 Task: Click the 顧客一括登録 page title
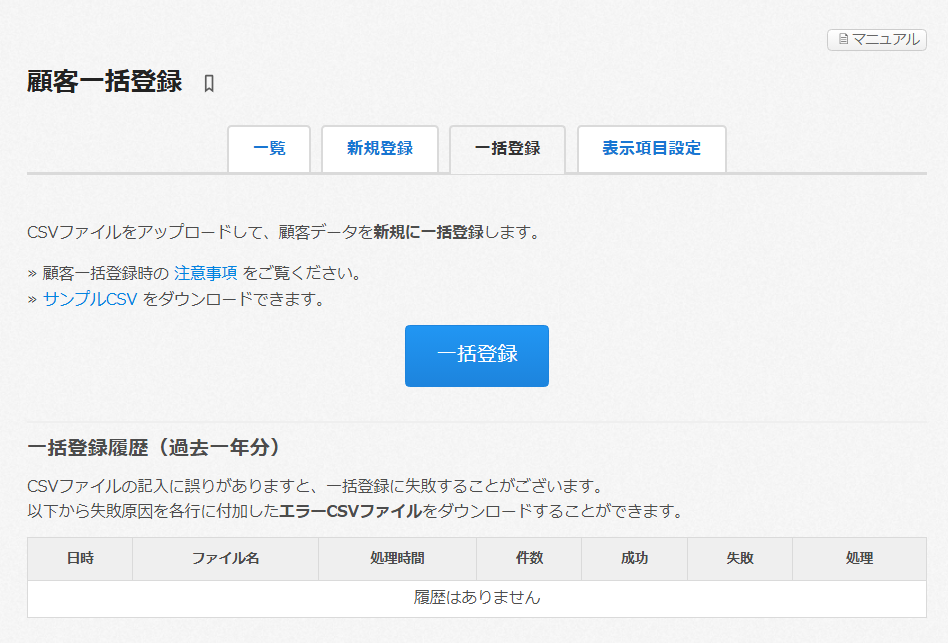pos(105,82)
